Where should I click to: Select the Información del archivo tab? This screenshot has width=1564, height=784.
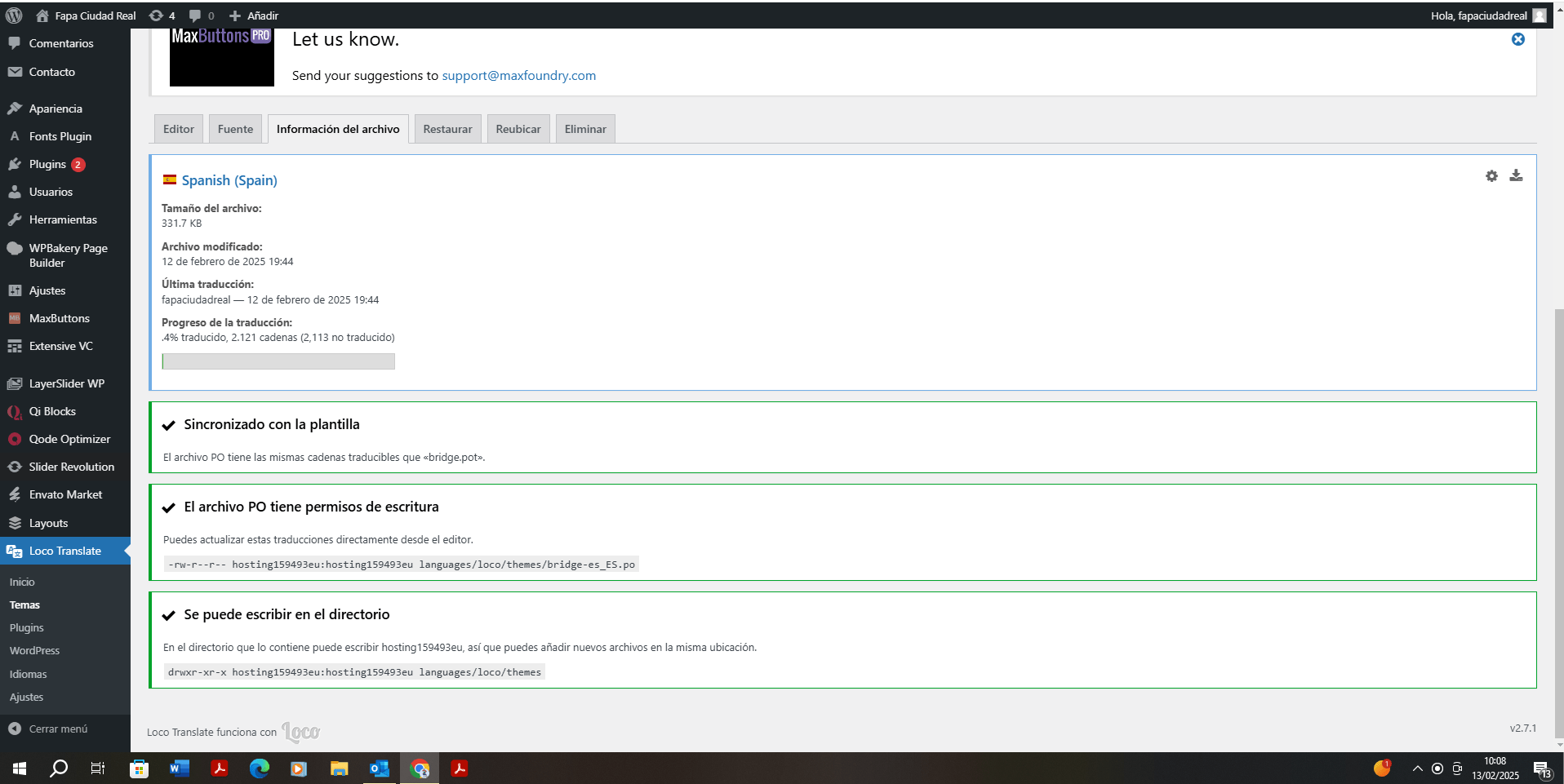(x=338, y=129)
